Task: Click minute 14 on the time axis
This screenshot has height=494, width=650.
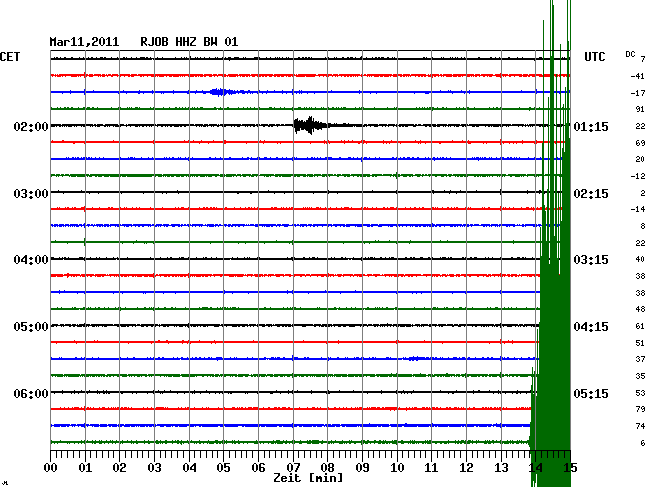Action: tap(536, 468)
